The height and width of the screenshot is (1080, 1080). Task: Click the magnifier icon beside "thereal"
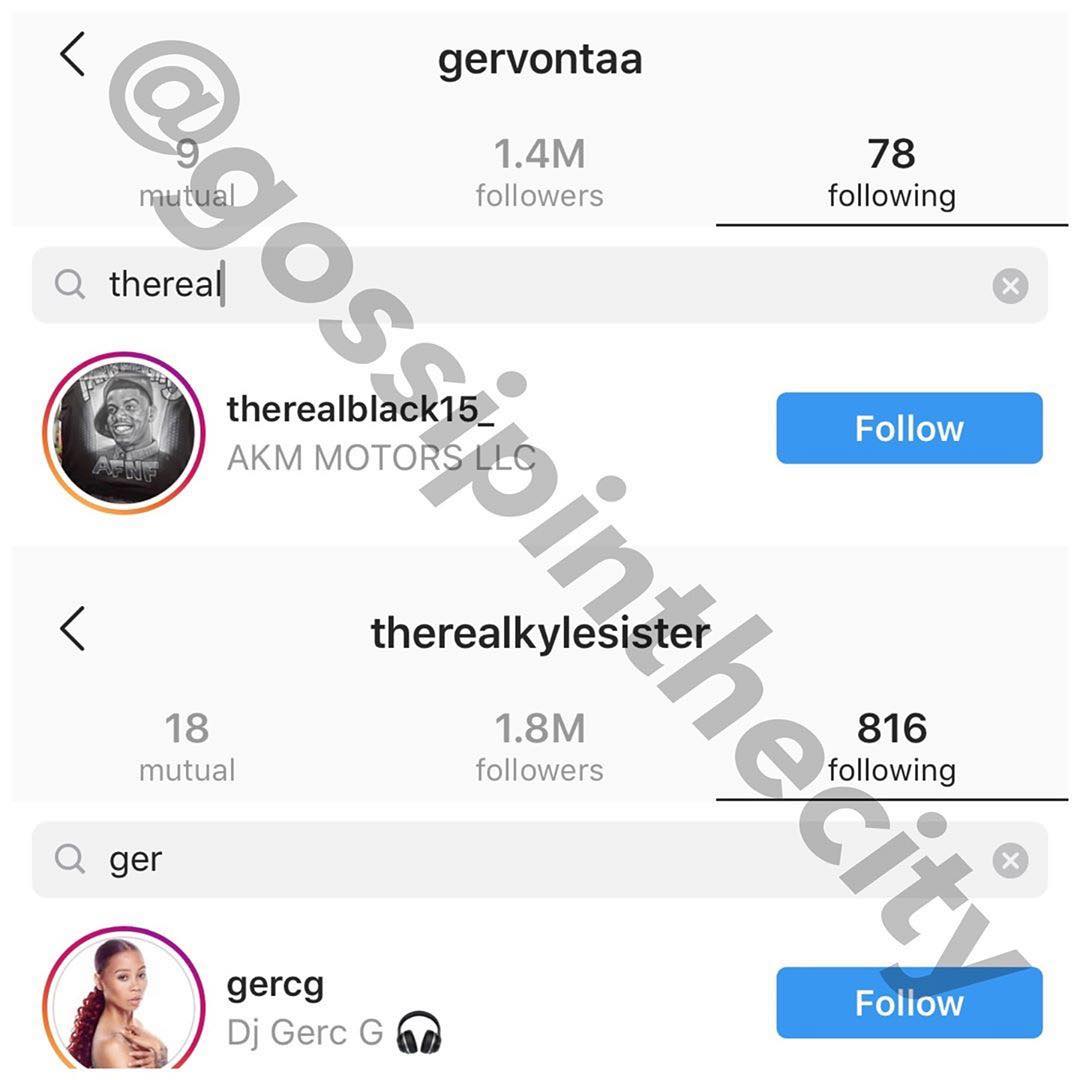pos(70,284)
